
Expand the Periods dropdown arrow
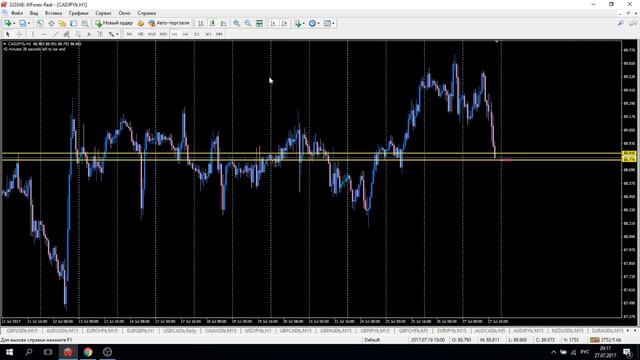pyautogui.click(x=318, y=23)
